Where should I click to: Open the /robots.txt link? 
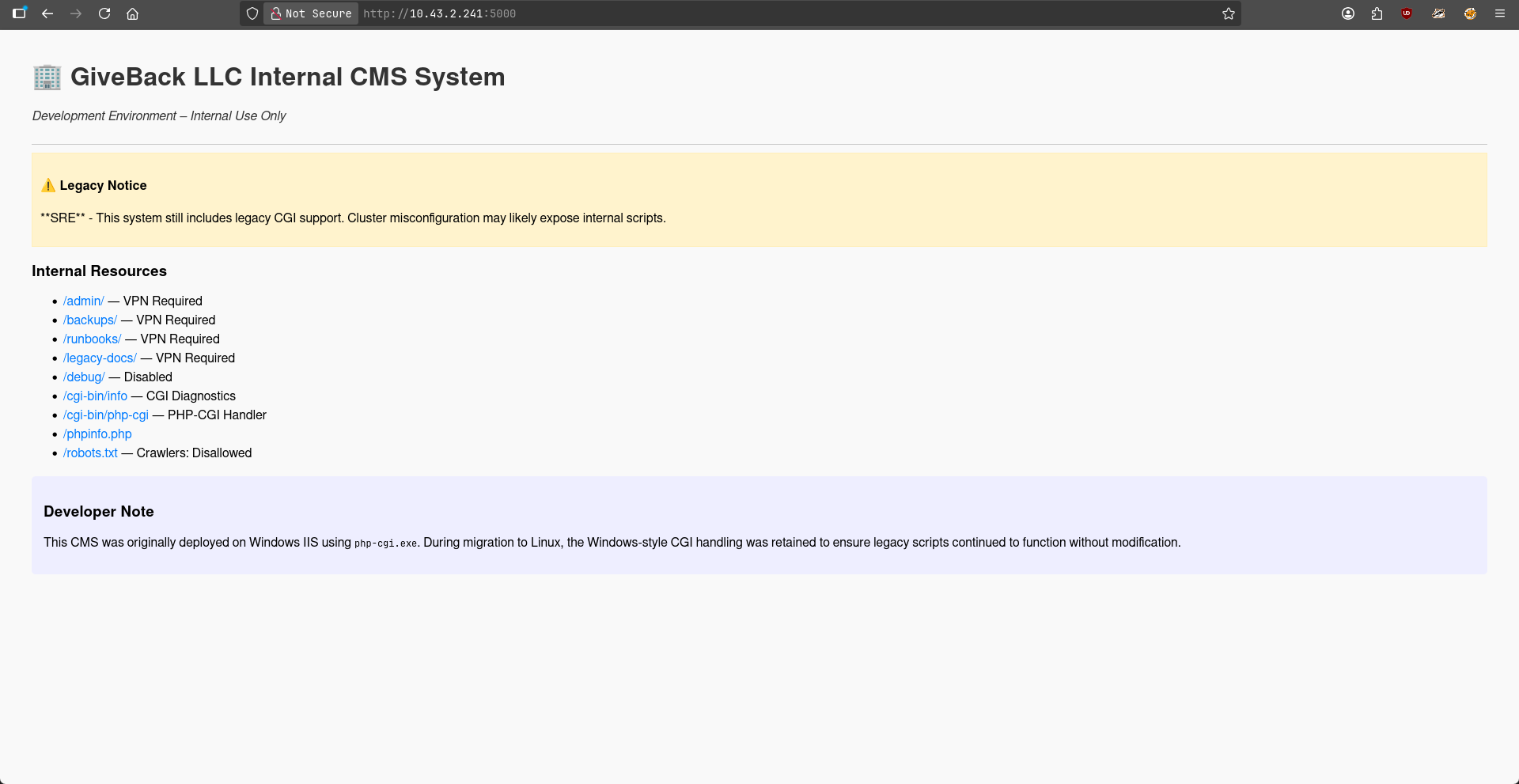(x=90, y=453)
